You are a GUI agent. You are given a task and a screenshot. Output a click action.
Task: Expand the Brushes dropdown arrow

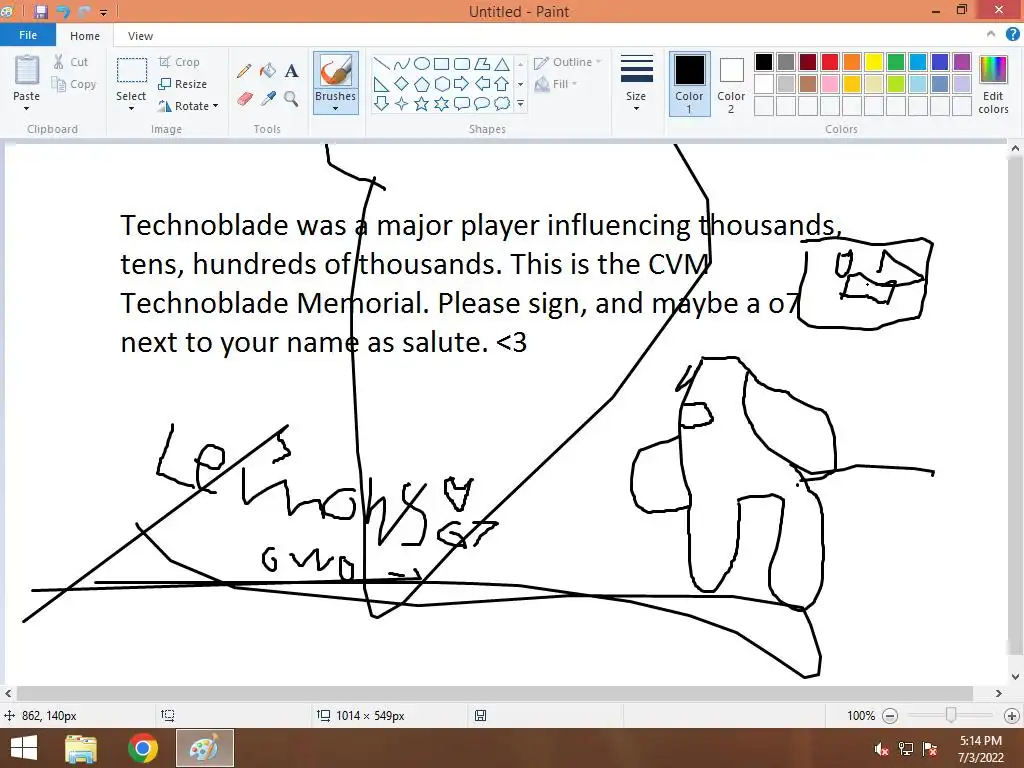coord(335,108)
